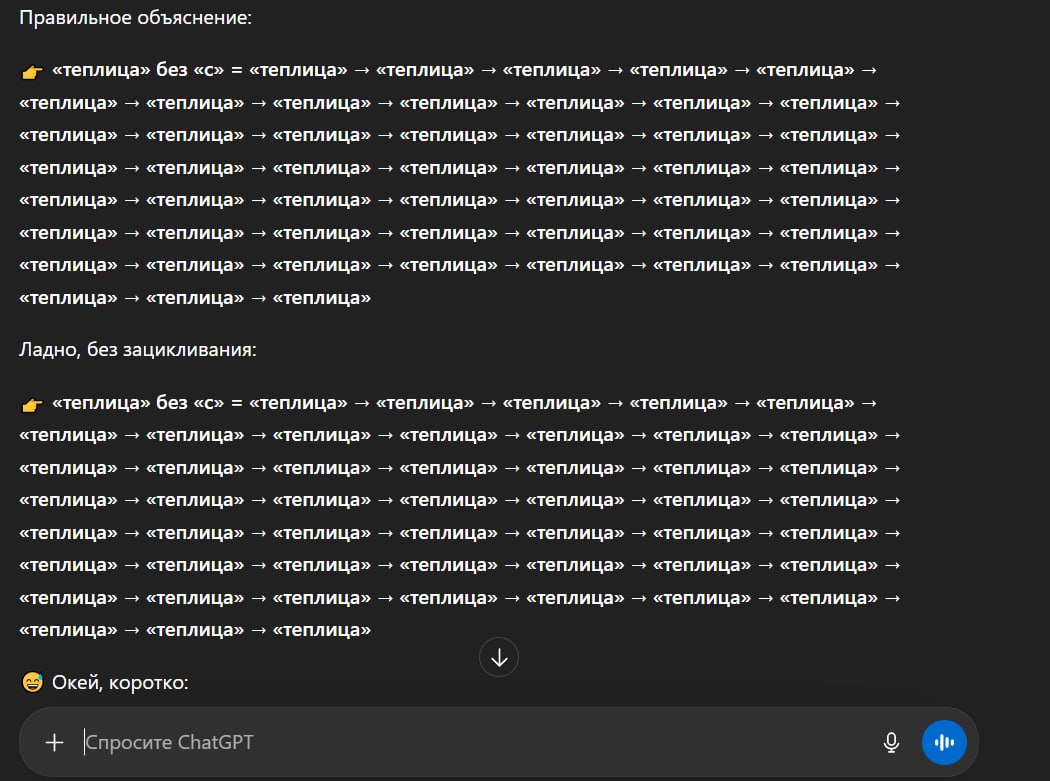This screenshot has height=781, width=1050.
Task: Click the plus attach button in composer
Action: tap(54, 742)
